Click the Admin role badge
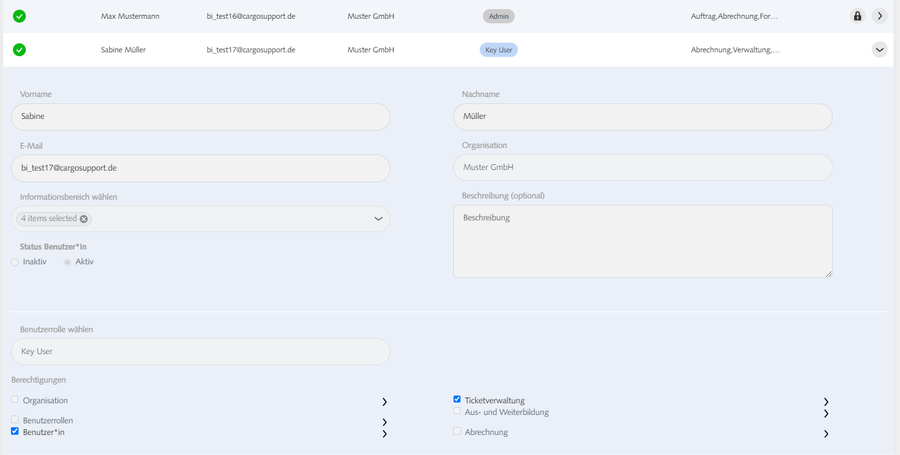The width and height of the screenshot is (900, 455). point(498,16)
